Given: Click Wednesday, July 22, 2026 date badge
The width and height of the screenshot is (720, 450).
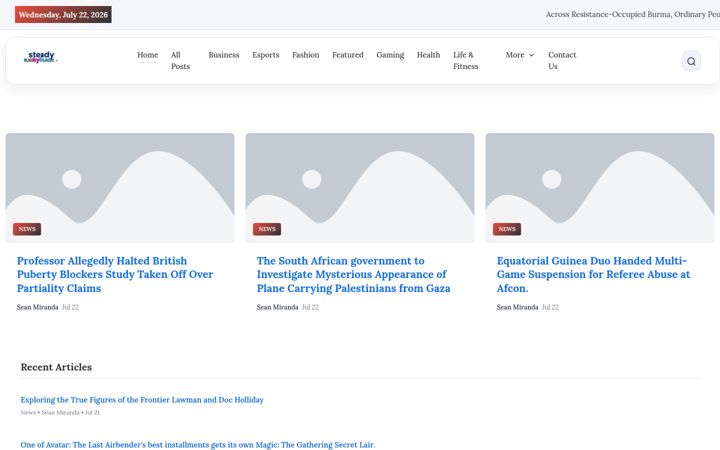Looking at the screenshot, I should coord(63,15).
